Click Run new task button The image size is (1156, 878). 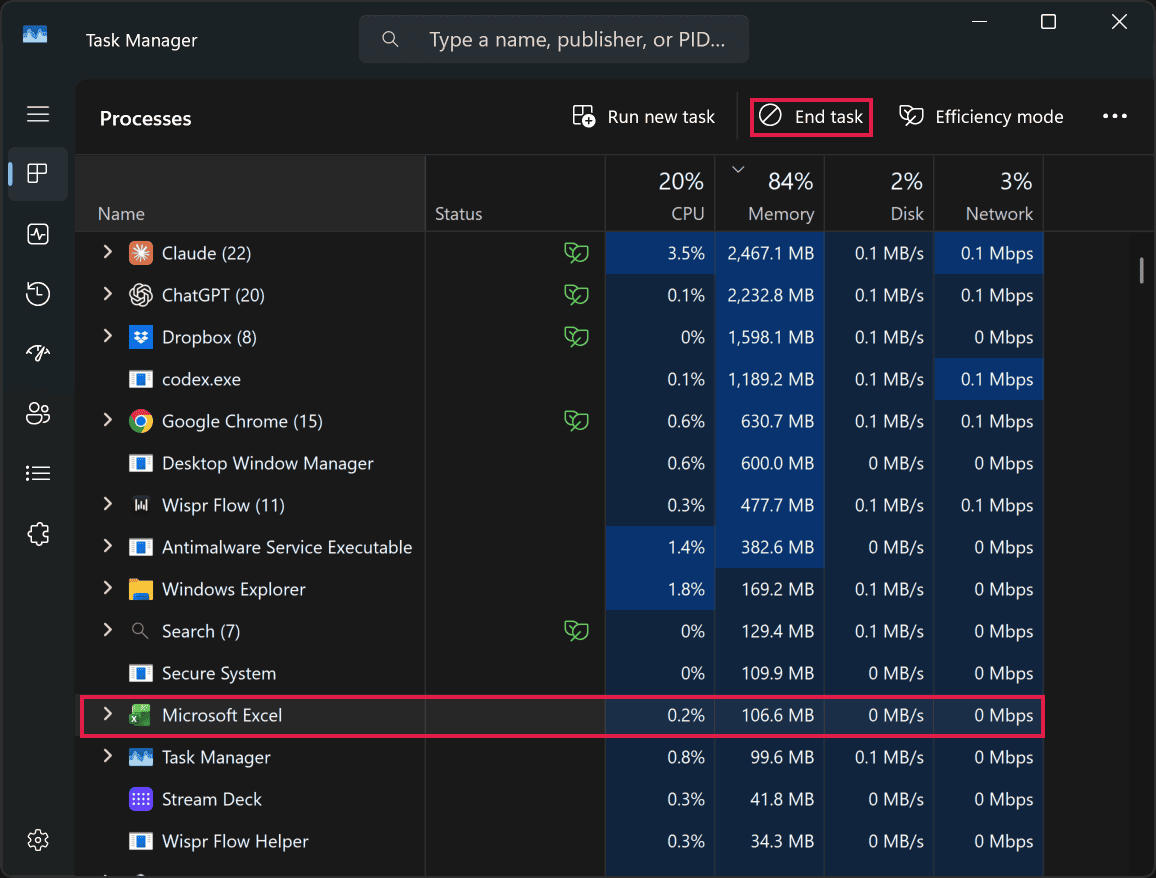644,116
